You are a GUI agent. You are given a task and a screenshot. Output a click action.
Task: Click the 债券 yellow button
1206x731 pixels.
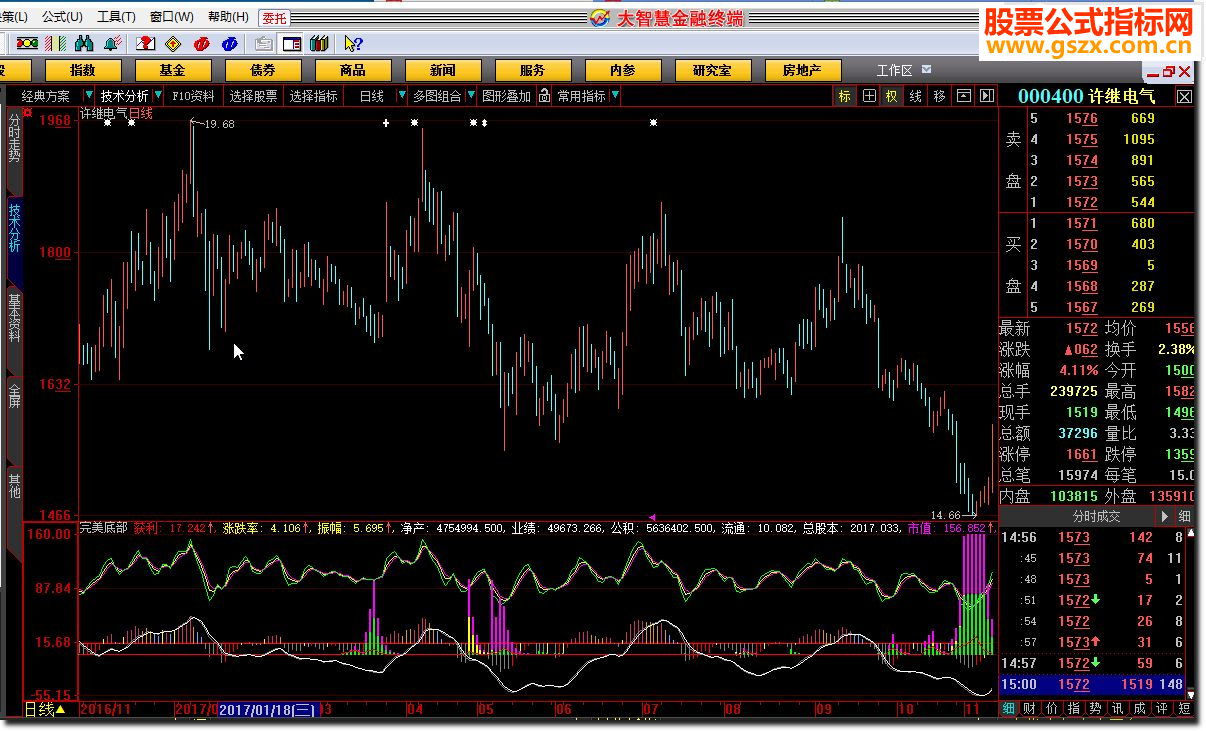[263, 70]
